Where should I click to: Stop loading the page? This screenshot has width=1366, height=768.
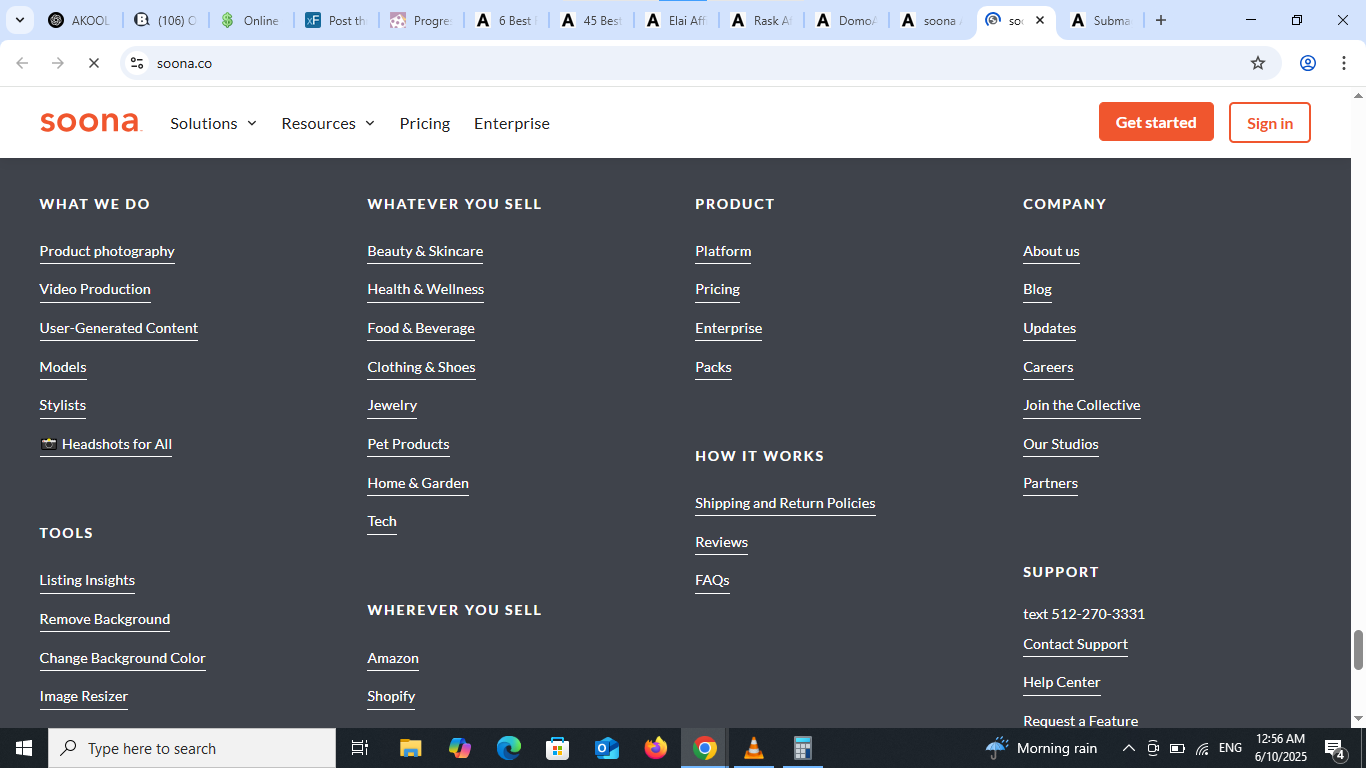pos(93,63)
